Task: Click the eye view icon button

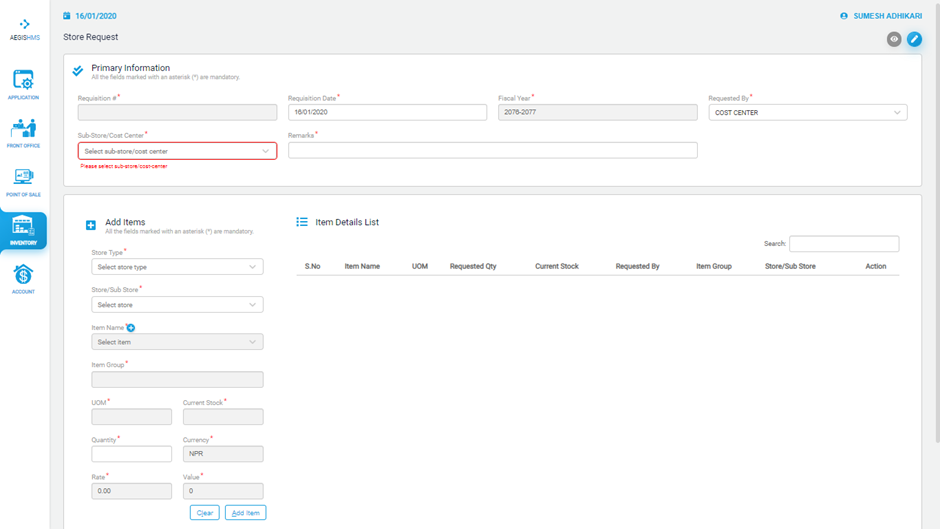Action: tap(894, 39)
